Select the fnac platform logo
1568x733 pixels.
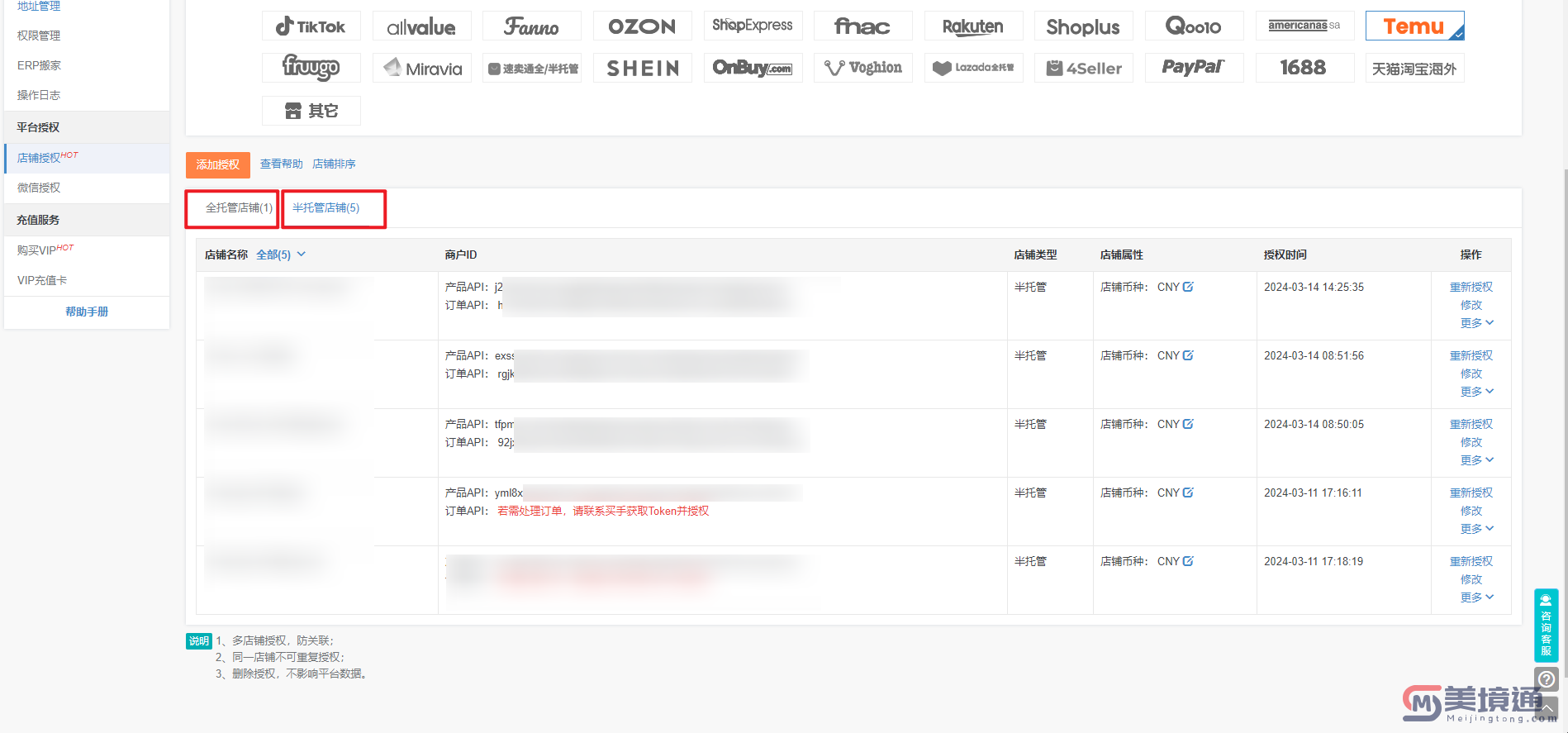[862, 26]
